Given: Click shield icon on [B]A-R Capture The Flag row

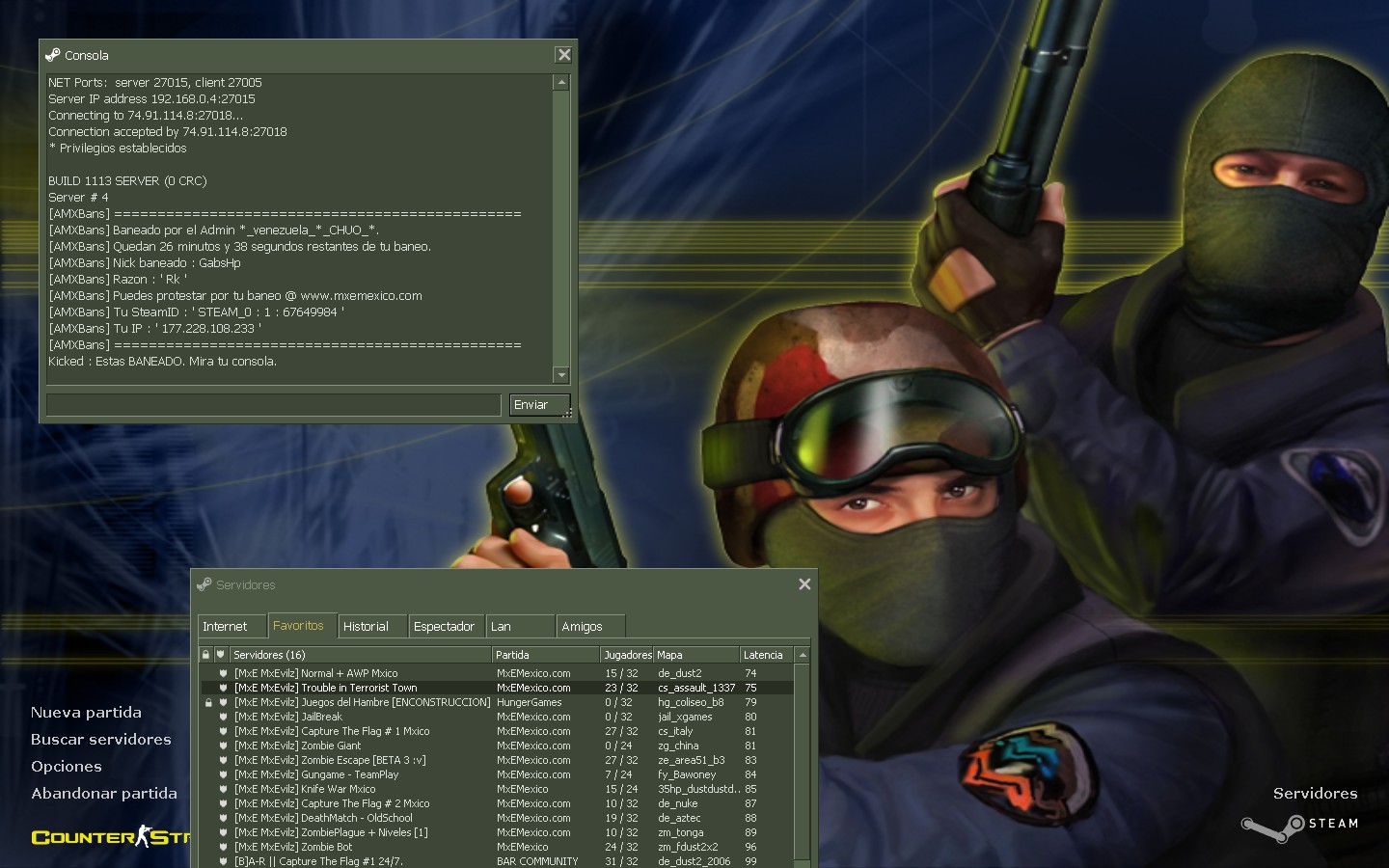Looking at the screenshot, I should [223, 862].
